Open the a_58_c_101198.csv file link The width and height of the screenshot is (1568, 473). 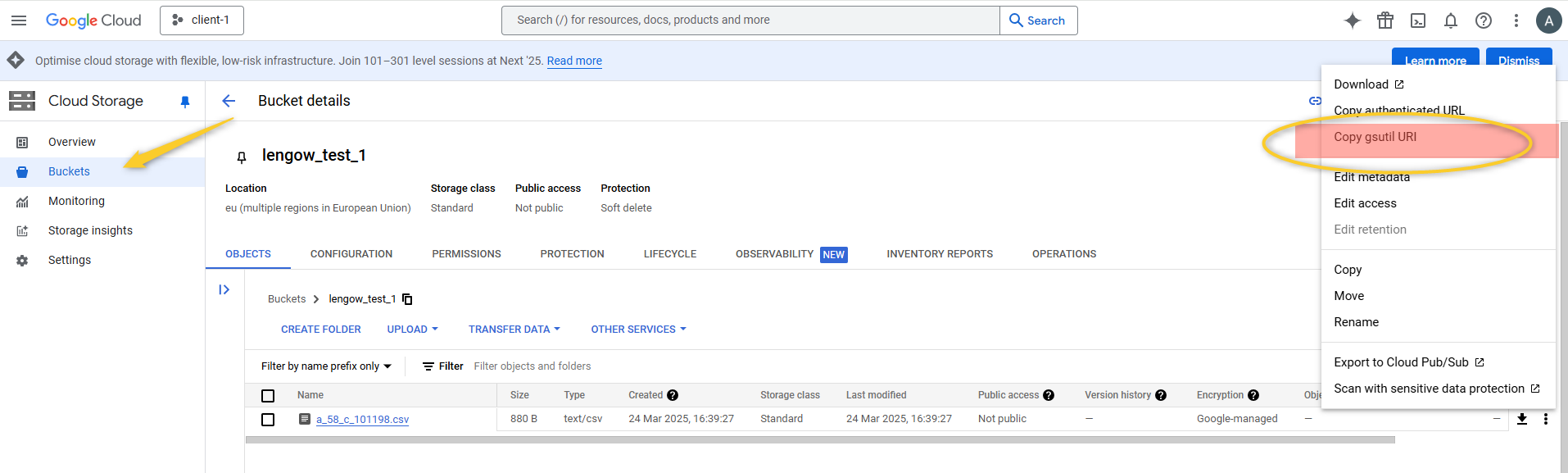point(362,420)
